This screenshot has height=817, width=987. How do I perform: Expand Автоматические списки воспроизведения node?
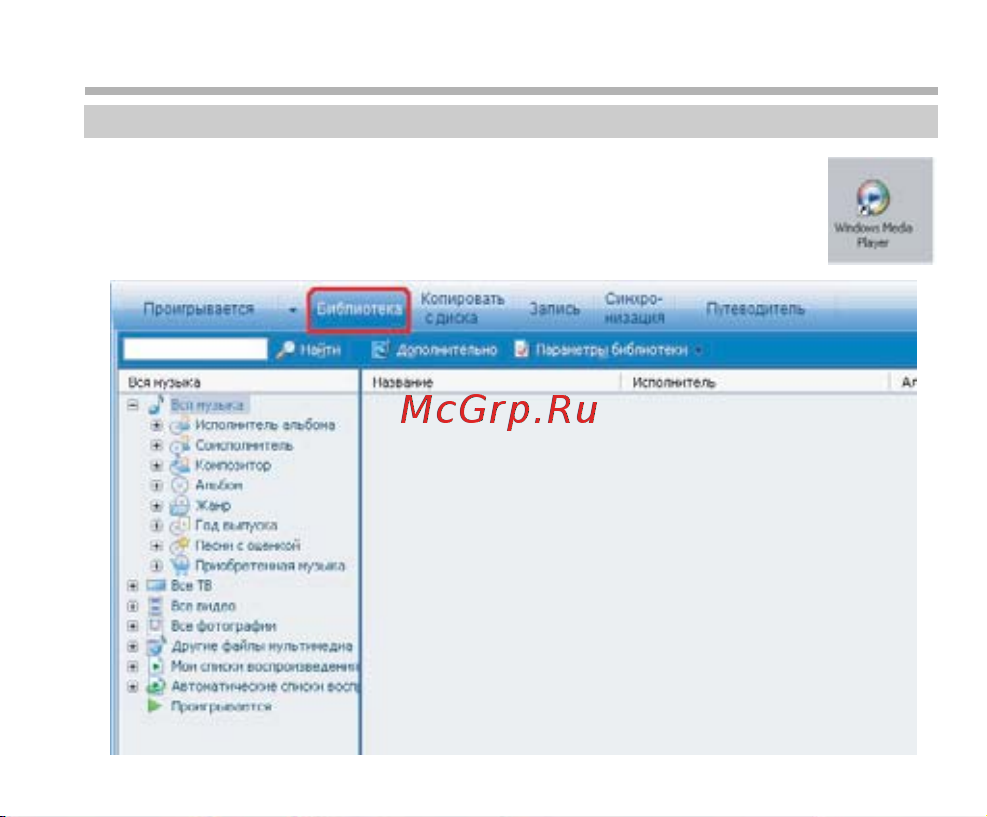point(133,687)
